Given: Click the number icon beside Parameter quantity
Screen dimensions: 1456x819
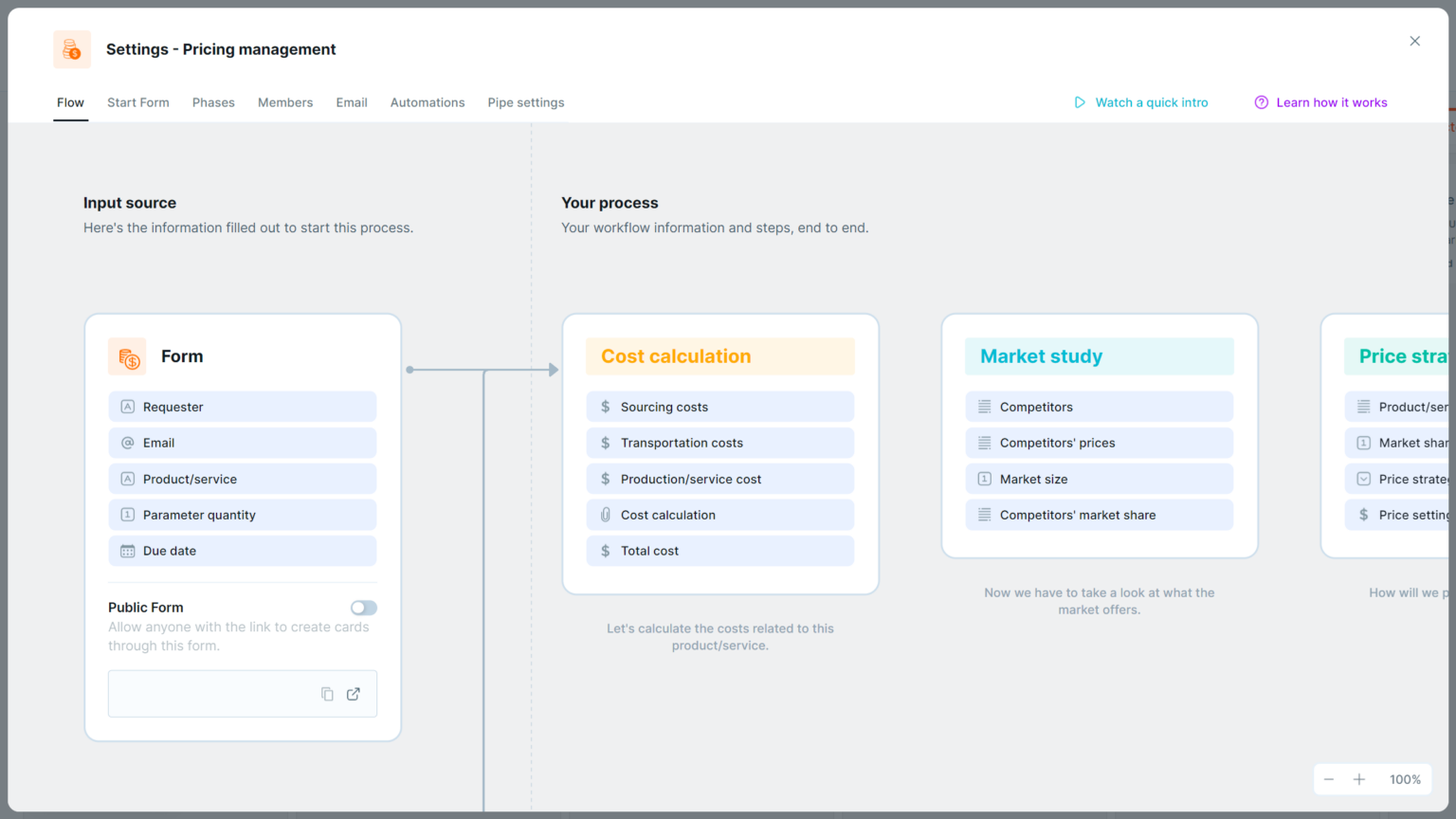Looking at the screenshot, I should [128, 515].
